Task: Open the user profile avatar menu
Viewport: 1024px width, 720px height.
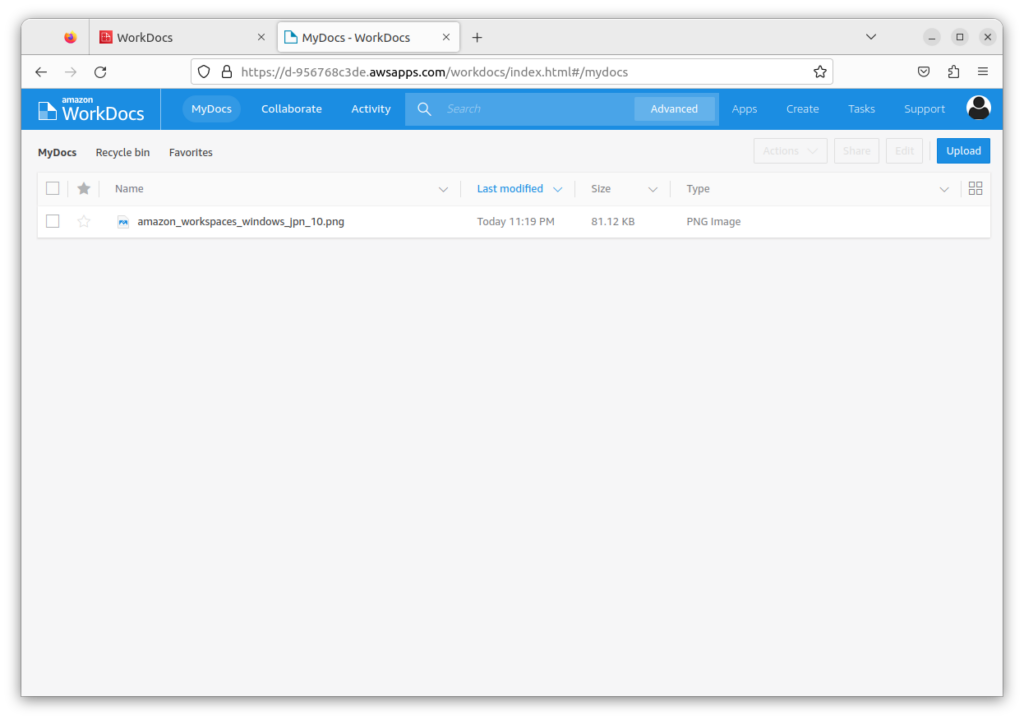Action: coord(978,108)
